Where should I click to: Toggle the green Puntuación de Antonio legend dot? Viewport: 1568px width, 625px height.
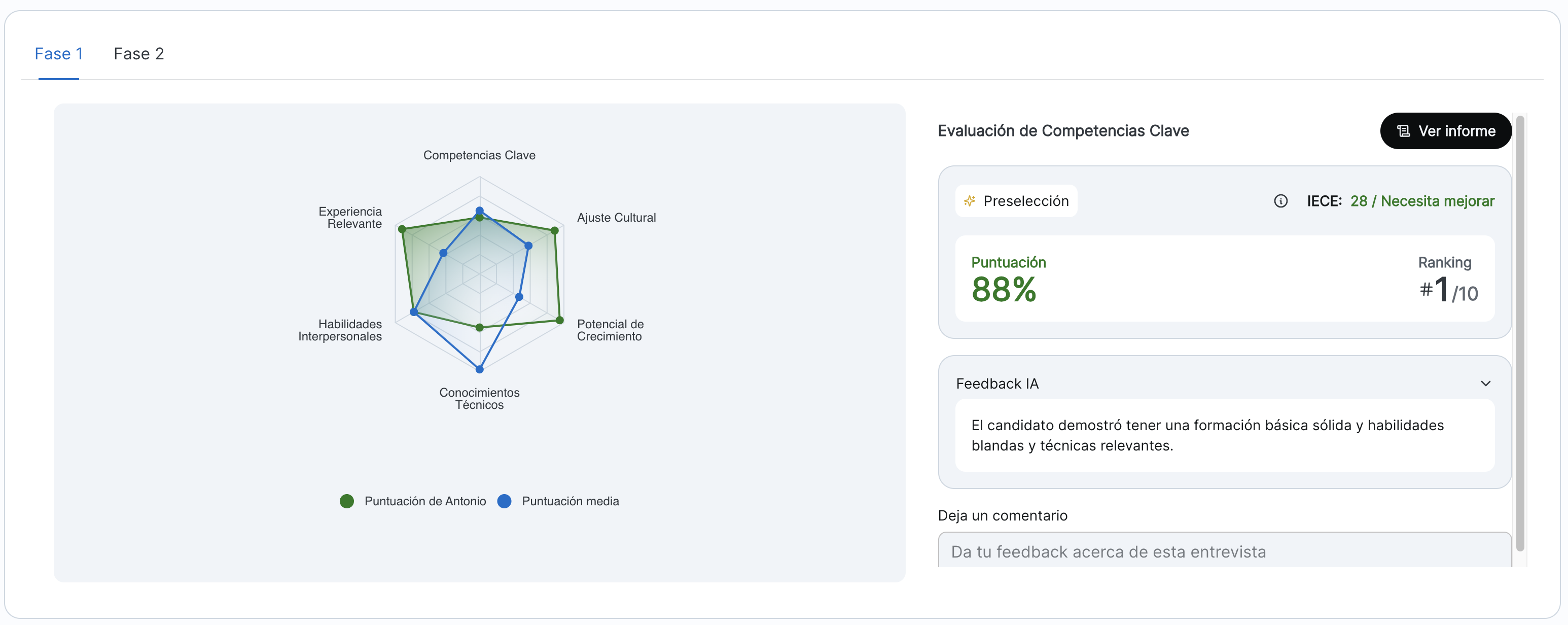pos(347,501)
